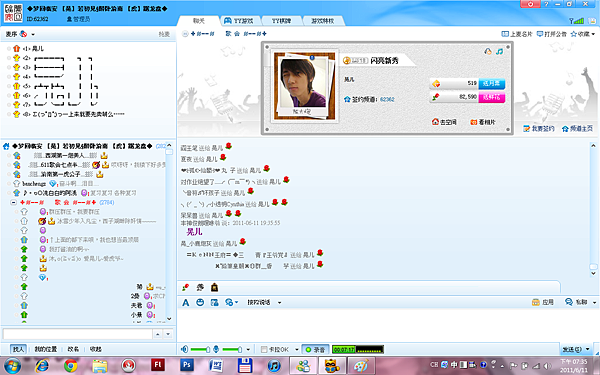
Task: Open Chrome from the taskbar
Action: tap(71, 365)
